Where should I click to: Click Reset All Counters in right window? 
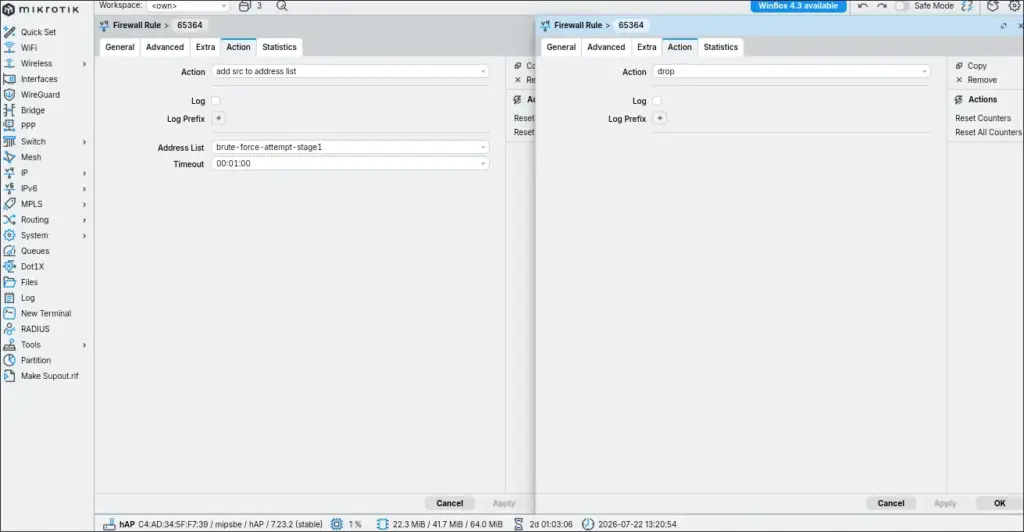[988, 133]
